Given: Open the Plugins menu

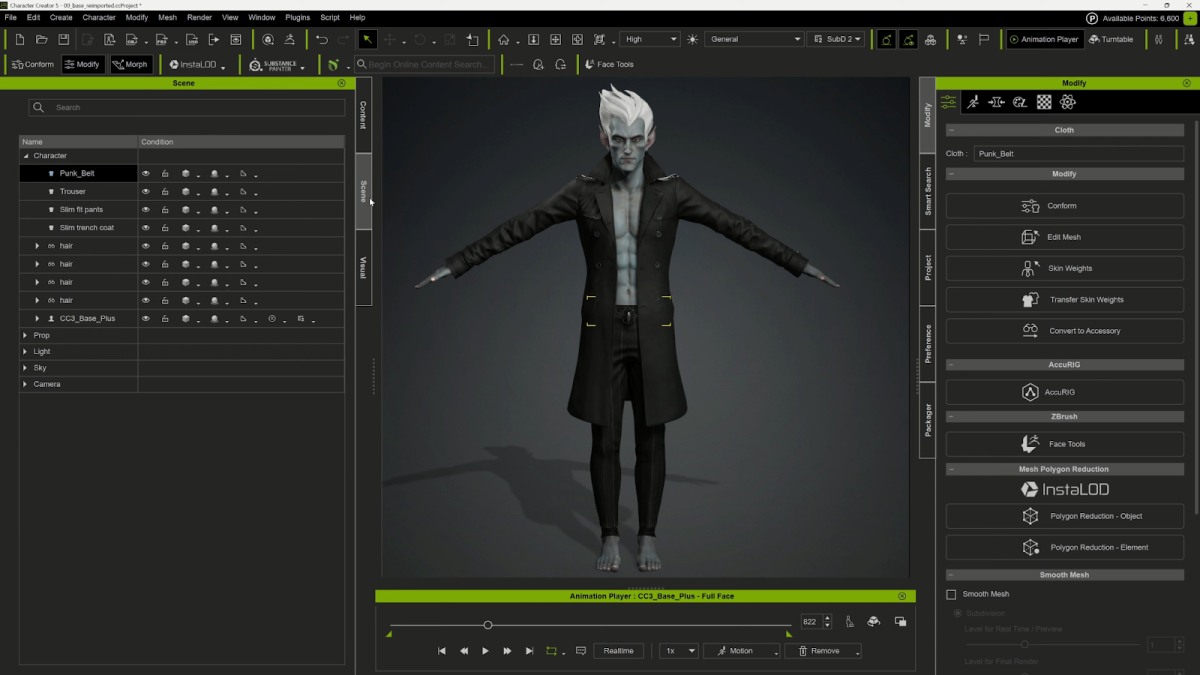Looking at the screenshot, I should pyautogui.click(x=297, y=18).
